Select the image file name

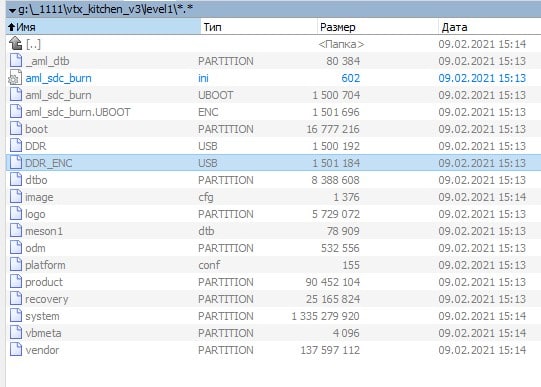(39, 197)
